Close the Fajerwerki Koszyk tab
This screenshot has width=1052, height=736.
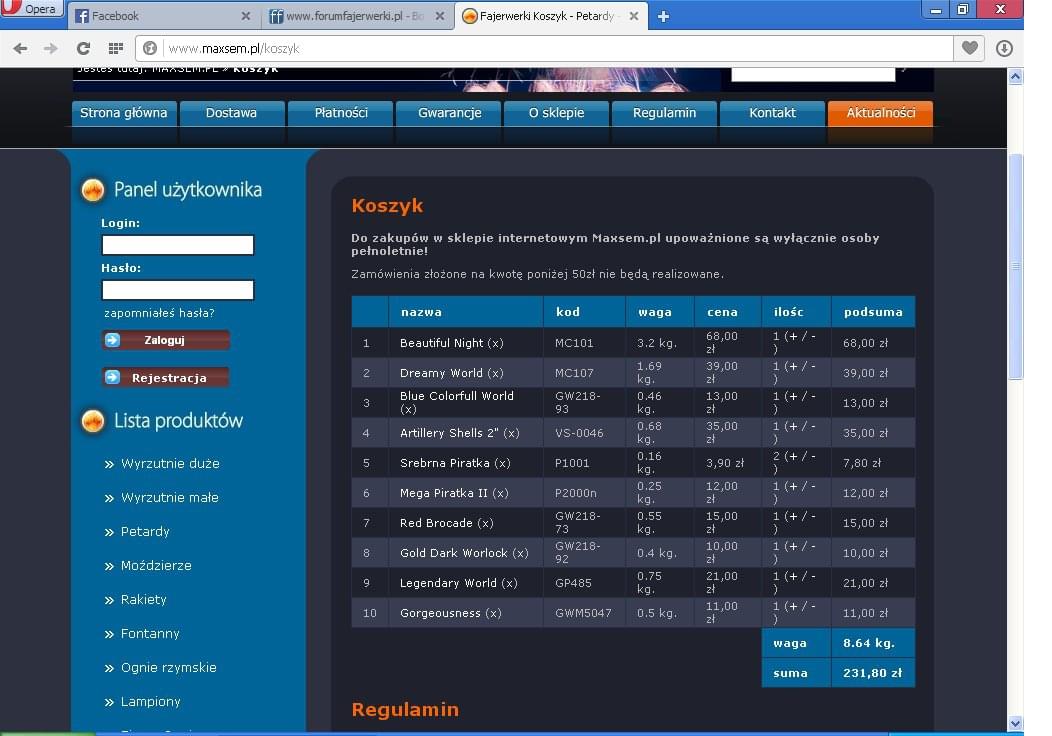pos(633,16)
